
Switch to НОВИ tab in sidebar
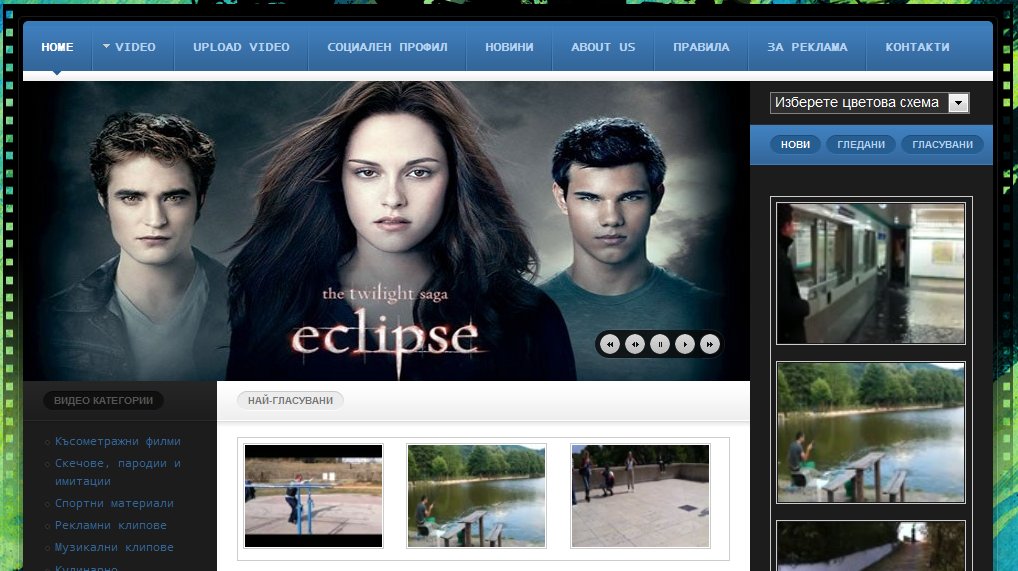click(x=795, y=144)
